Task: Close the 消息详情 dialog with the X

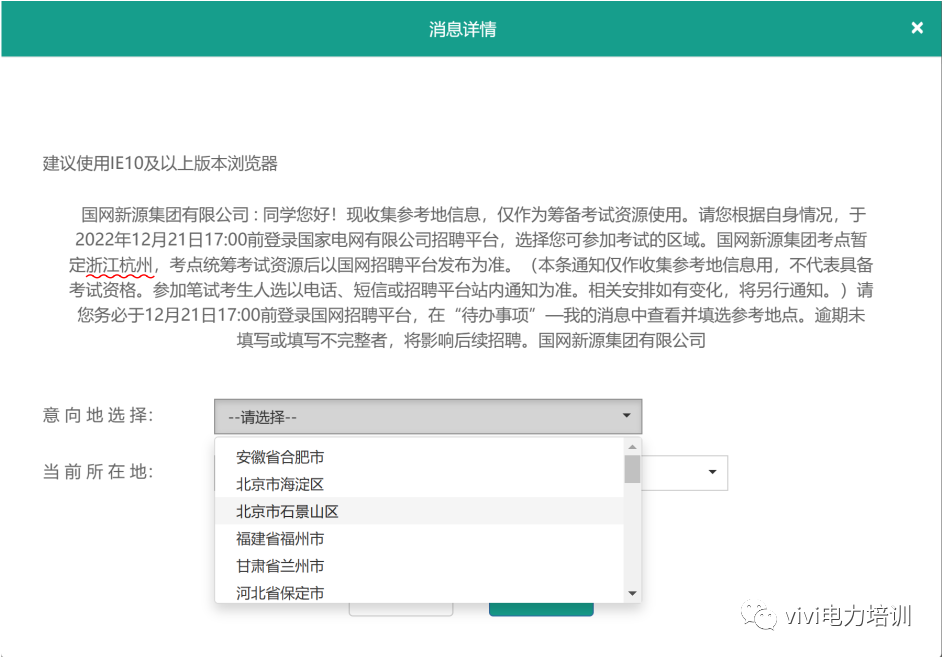Action: [917, 27]
